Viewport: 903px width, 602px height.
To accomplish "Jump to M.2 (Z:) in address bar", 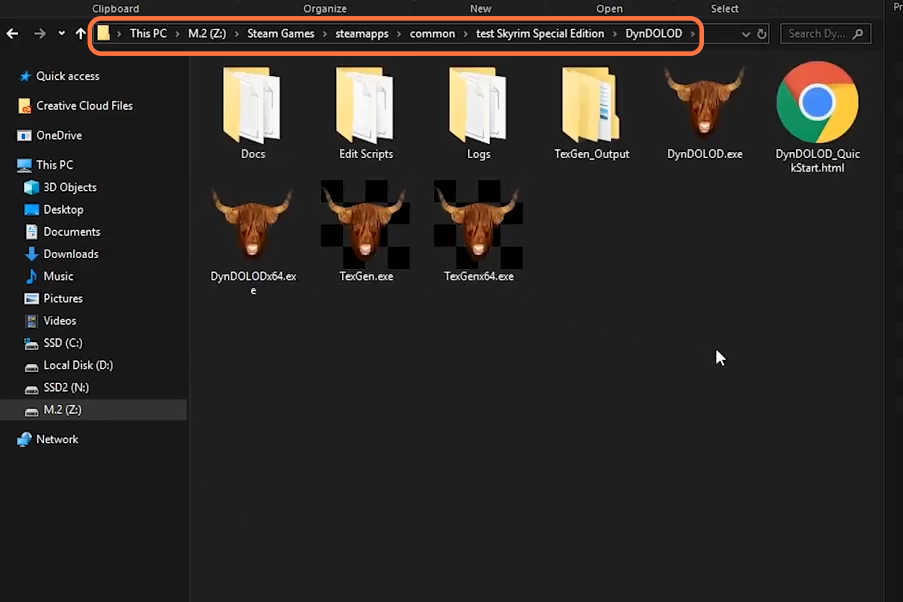I will [x=207, y=33].
